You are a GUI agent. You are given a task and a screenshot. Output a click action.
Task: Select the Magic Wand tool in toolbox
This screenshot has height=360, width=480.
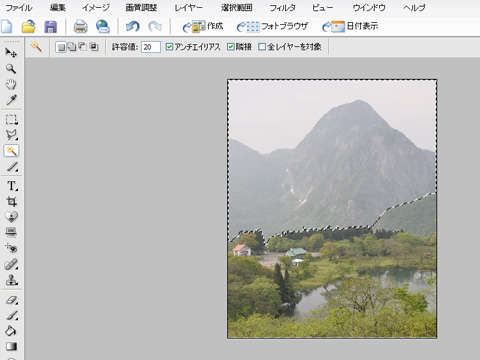tap(11, 151)
